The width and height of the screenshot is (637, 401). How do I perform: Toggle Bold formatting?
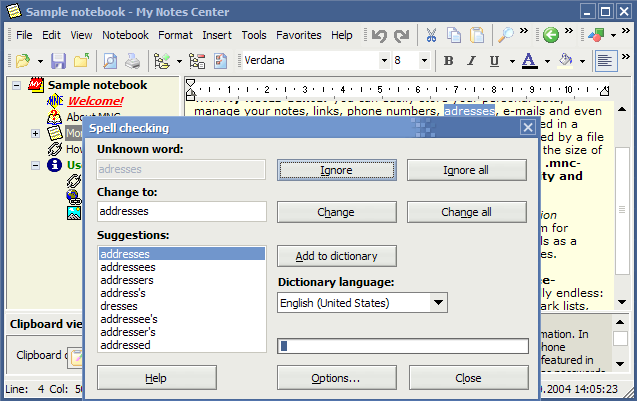tap(448, 61)
